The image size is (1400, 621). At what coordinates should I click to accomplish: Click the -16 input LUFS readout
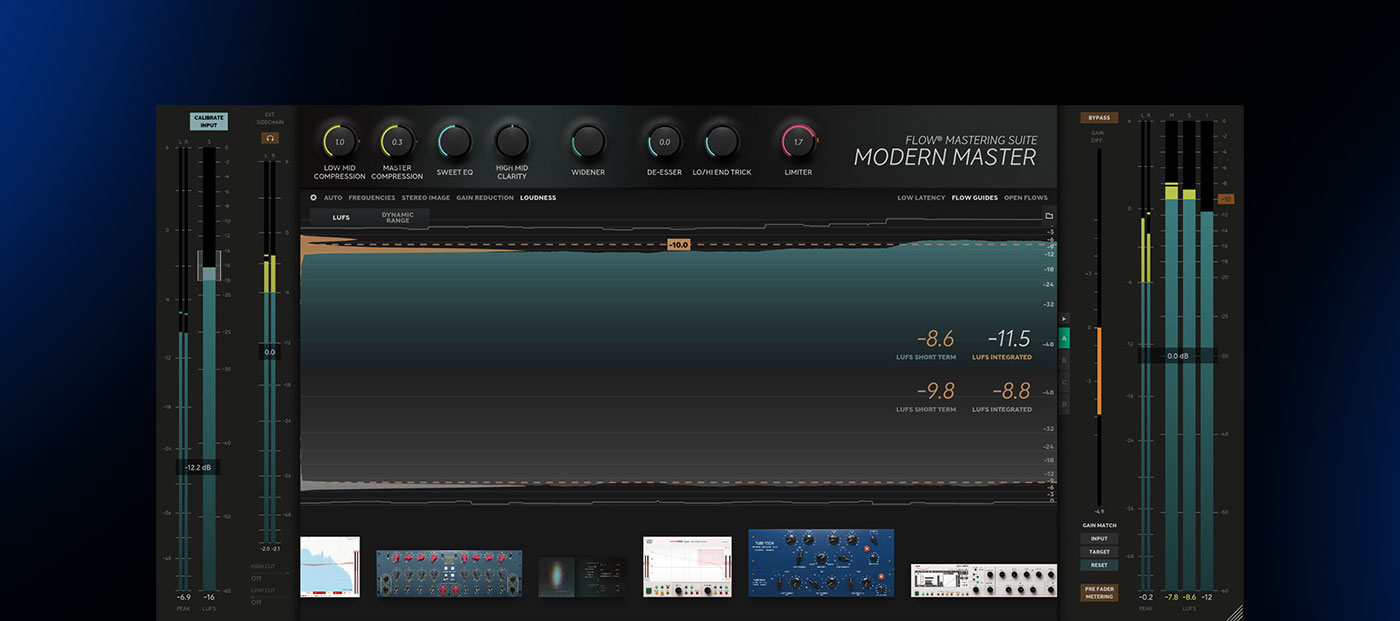[209, 597]
